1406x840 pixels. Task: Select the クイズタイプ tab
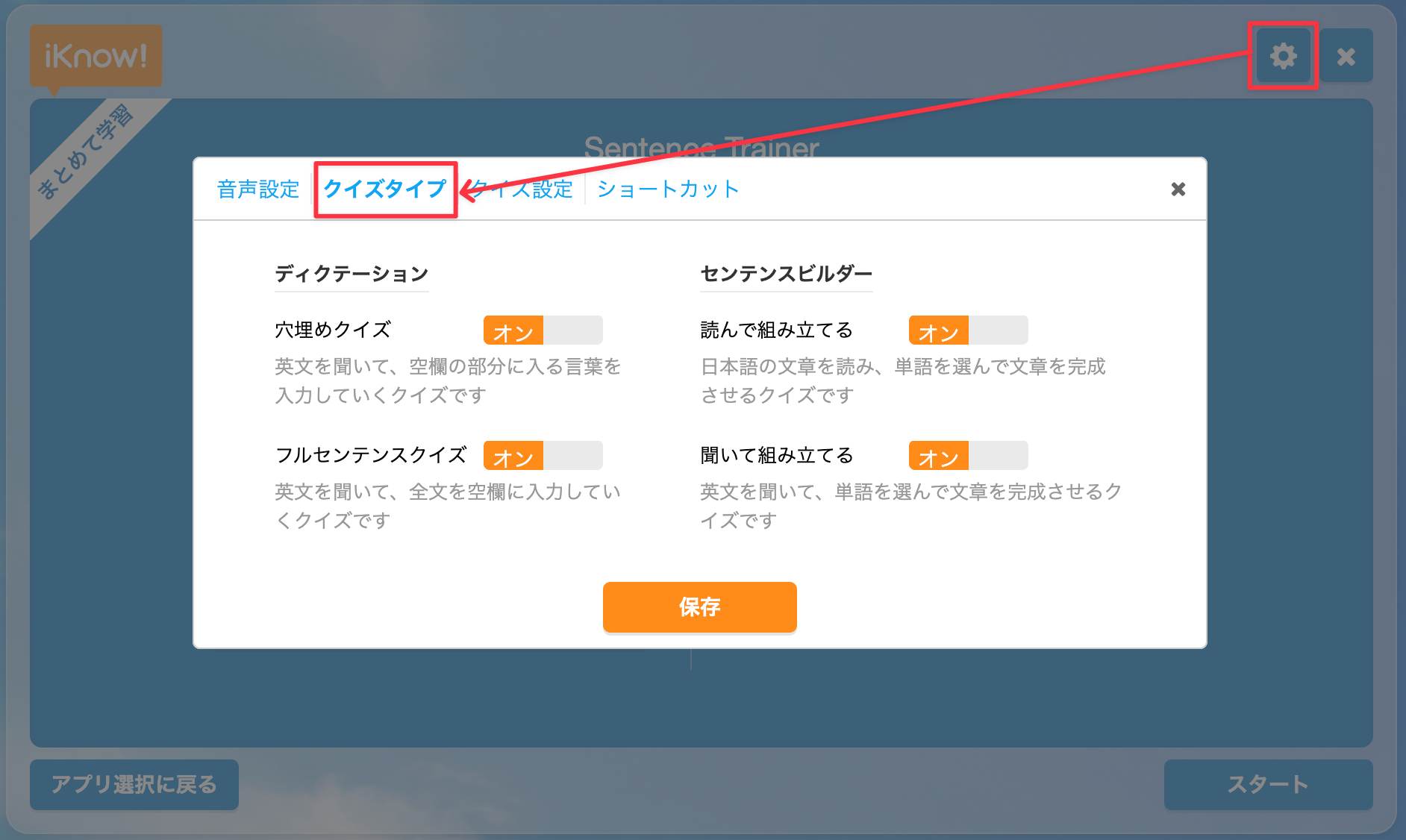point(385,189)
